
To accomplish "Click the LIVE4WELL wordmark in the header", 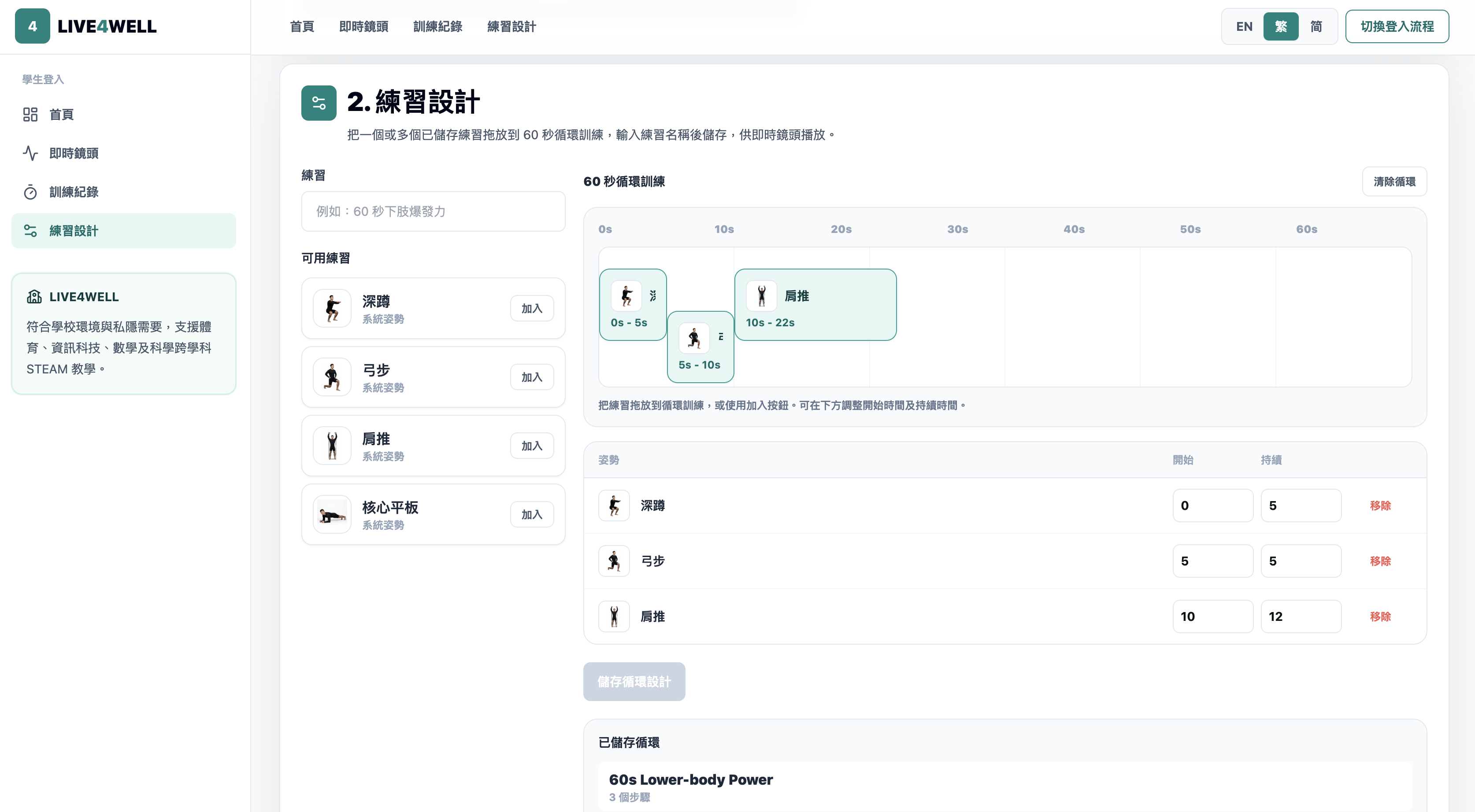I will point(107,26).
